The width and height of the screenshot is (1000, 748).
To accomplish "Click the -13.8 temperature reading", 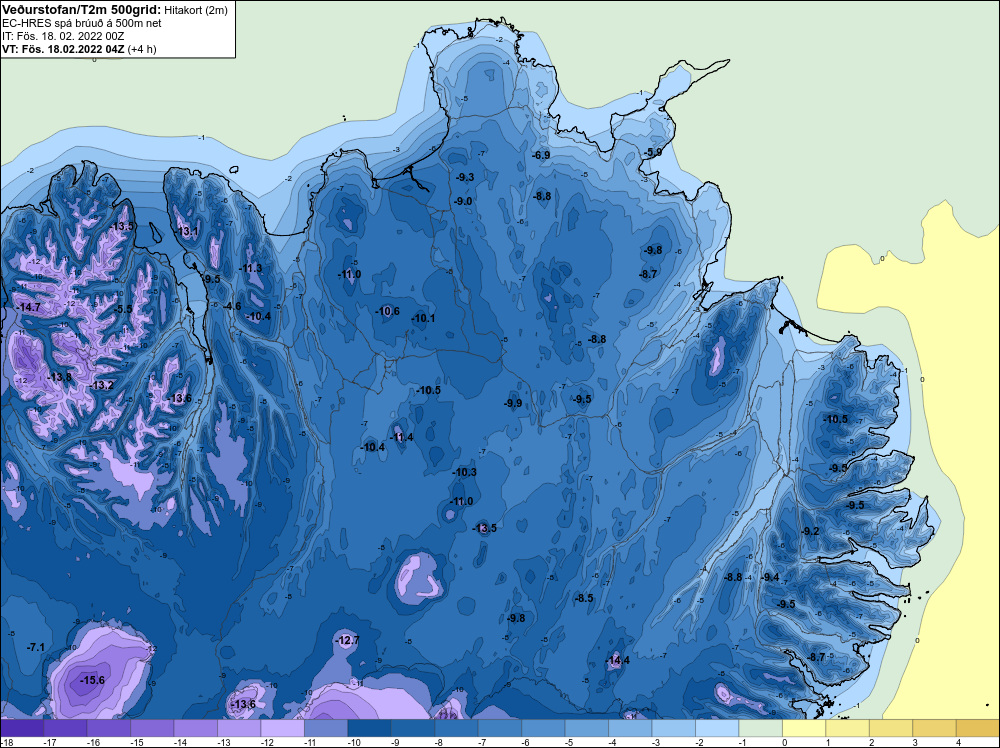I will (x=59, y=377).
